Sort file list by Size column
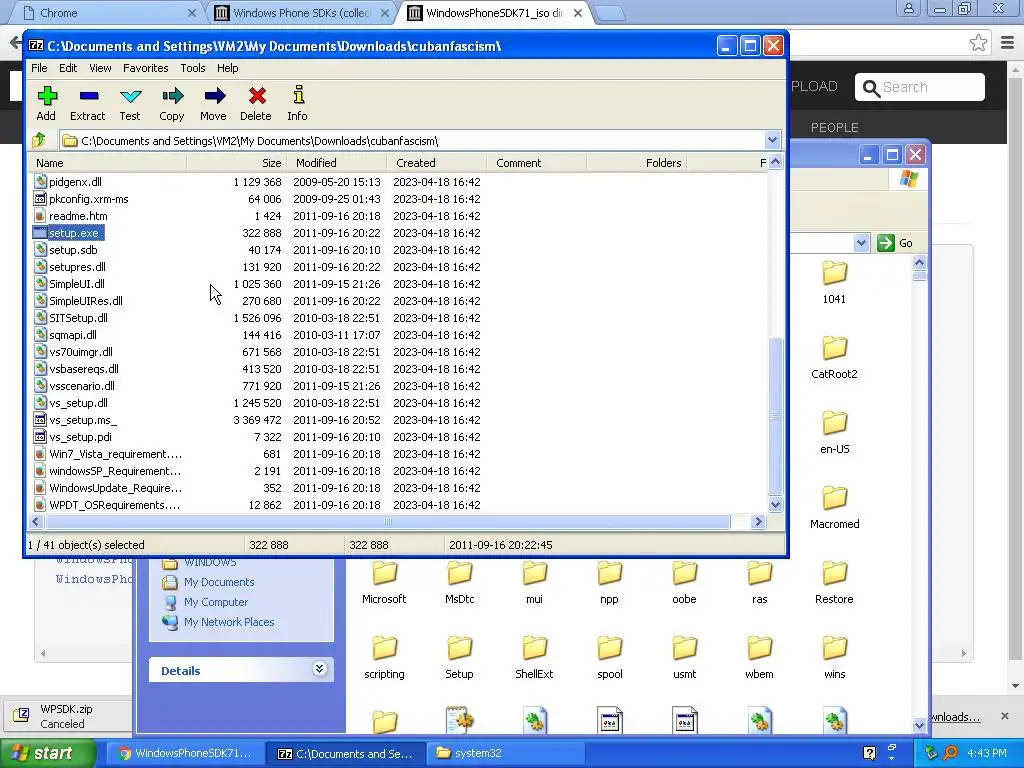This screenshot has height=768, width=1024. click(236, 163)
